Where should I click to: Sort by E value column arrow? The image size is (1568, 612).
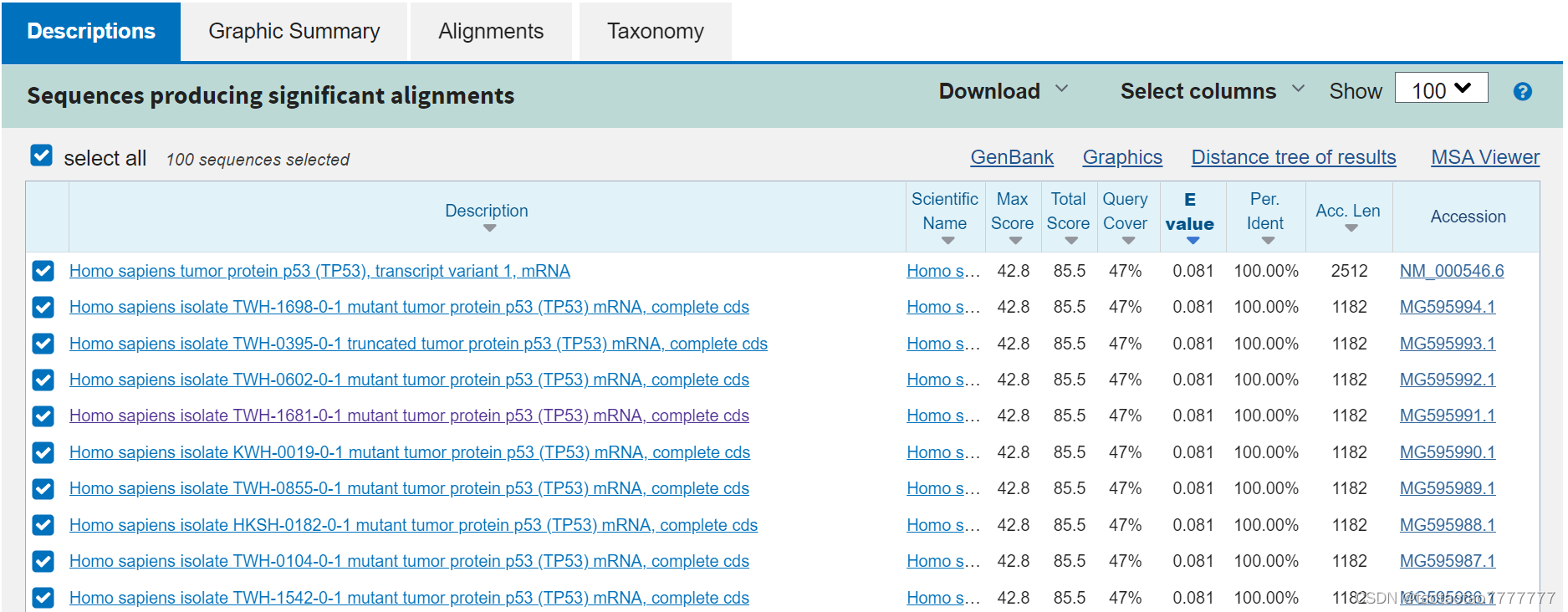1193,241
